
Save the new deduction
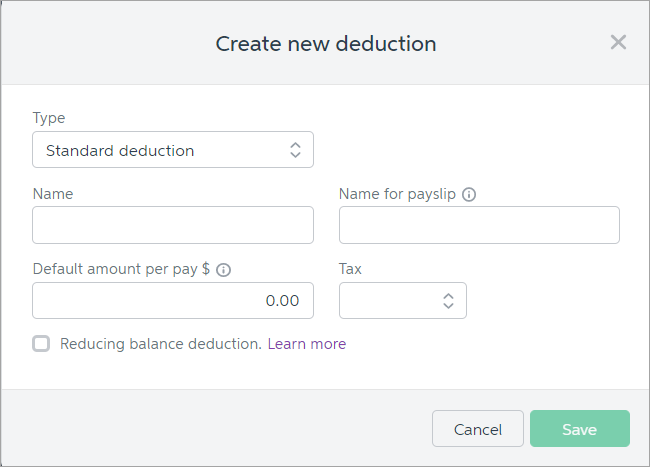tap(580, 429)
